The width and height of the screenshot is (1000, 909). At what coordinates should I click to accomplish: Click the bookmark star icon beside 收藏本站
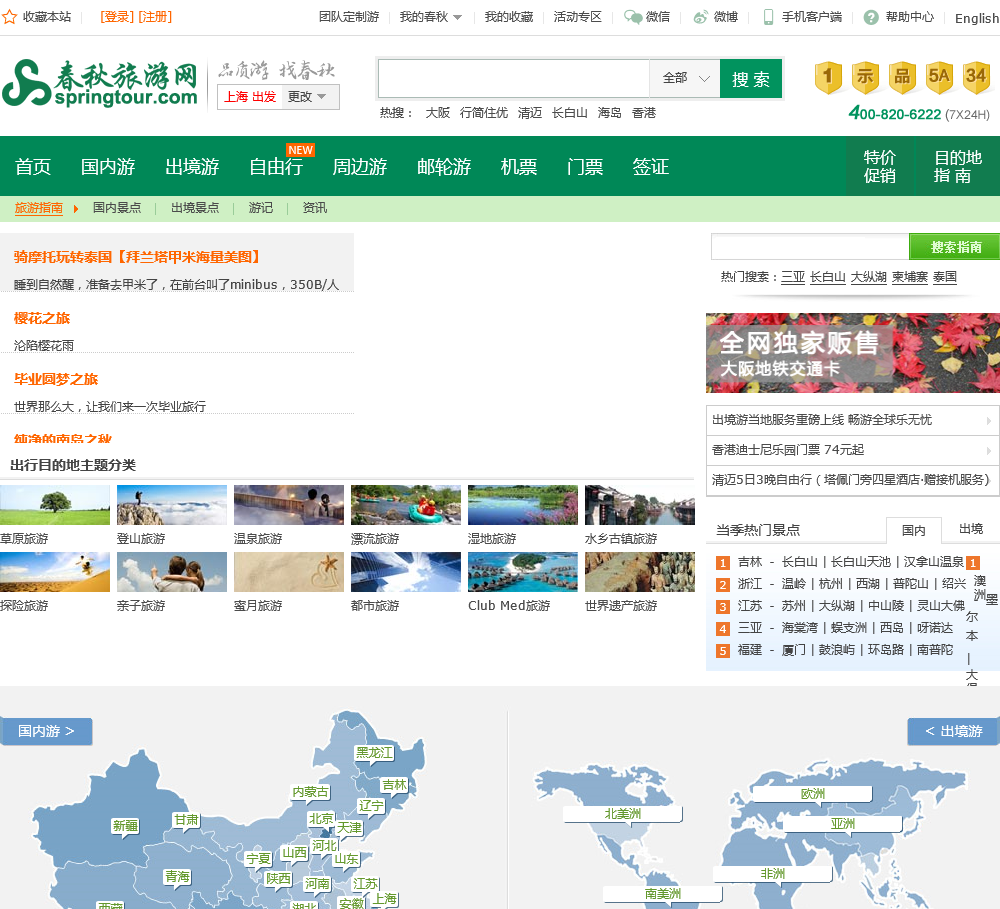click(x=9, y=17)
